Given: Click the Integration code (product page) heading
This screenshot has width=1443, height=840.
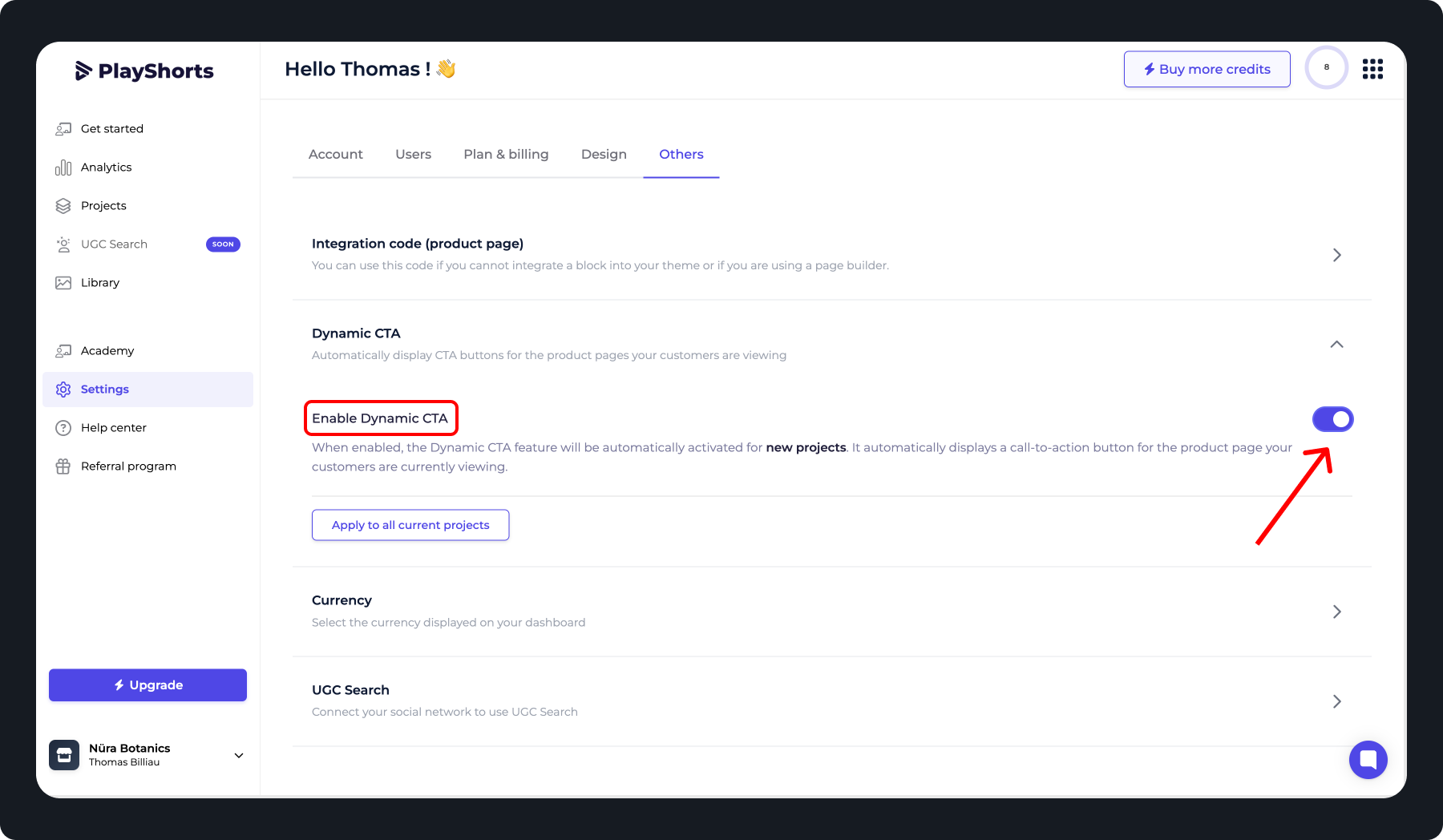Looking at the screenshot, I should [418, 244].
